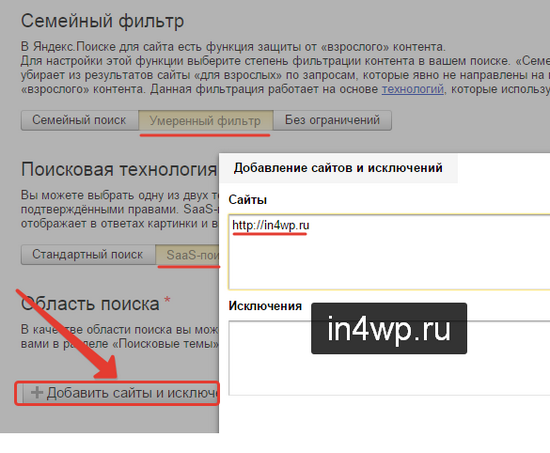Focus the Исключения text area
Viewport: 550px width, 453px height.
tap(389, 358)
